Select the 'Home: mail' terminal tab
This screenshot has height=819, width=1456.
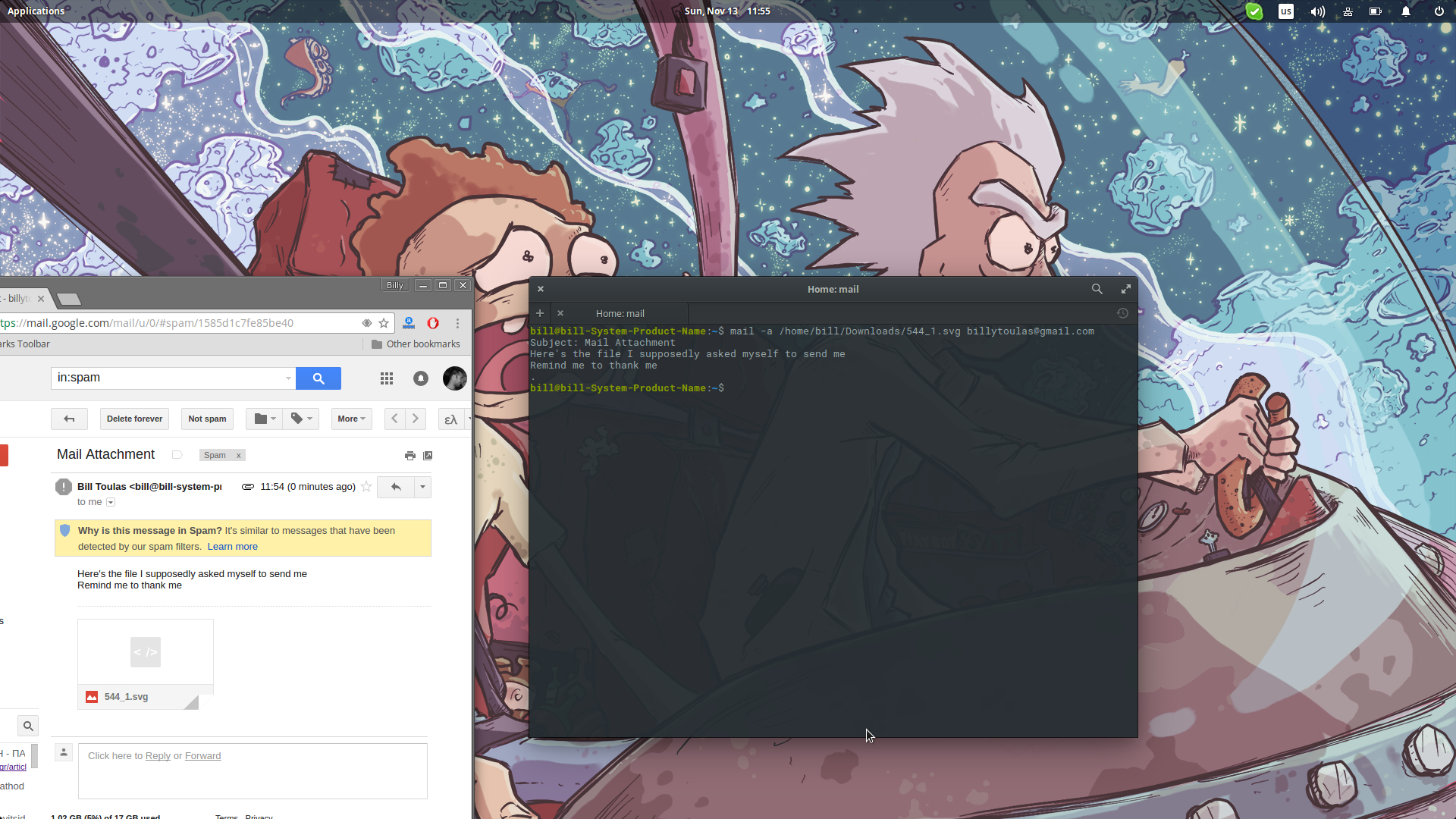[620, 313]
